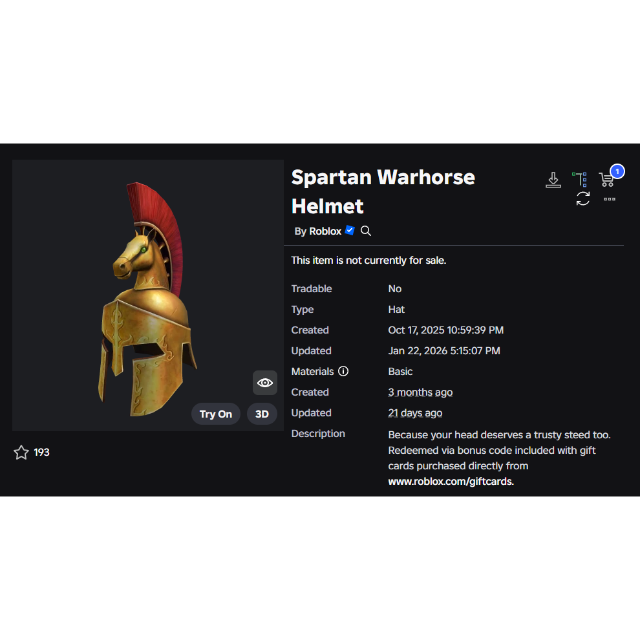Open the Roblox creator link
640x640 pixels.
pos(325,231)
